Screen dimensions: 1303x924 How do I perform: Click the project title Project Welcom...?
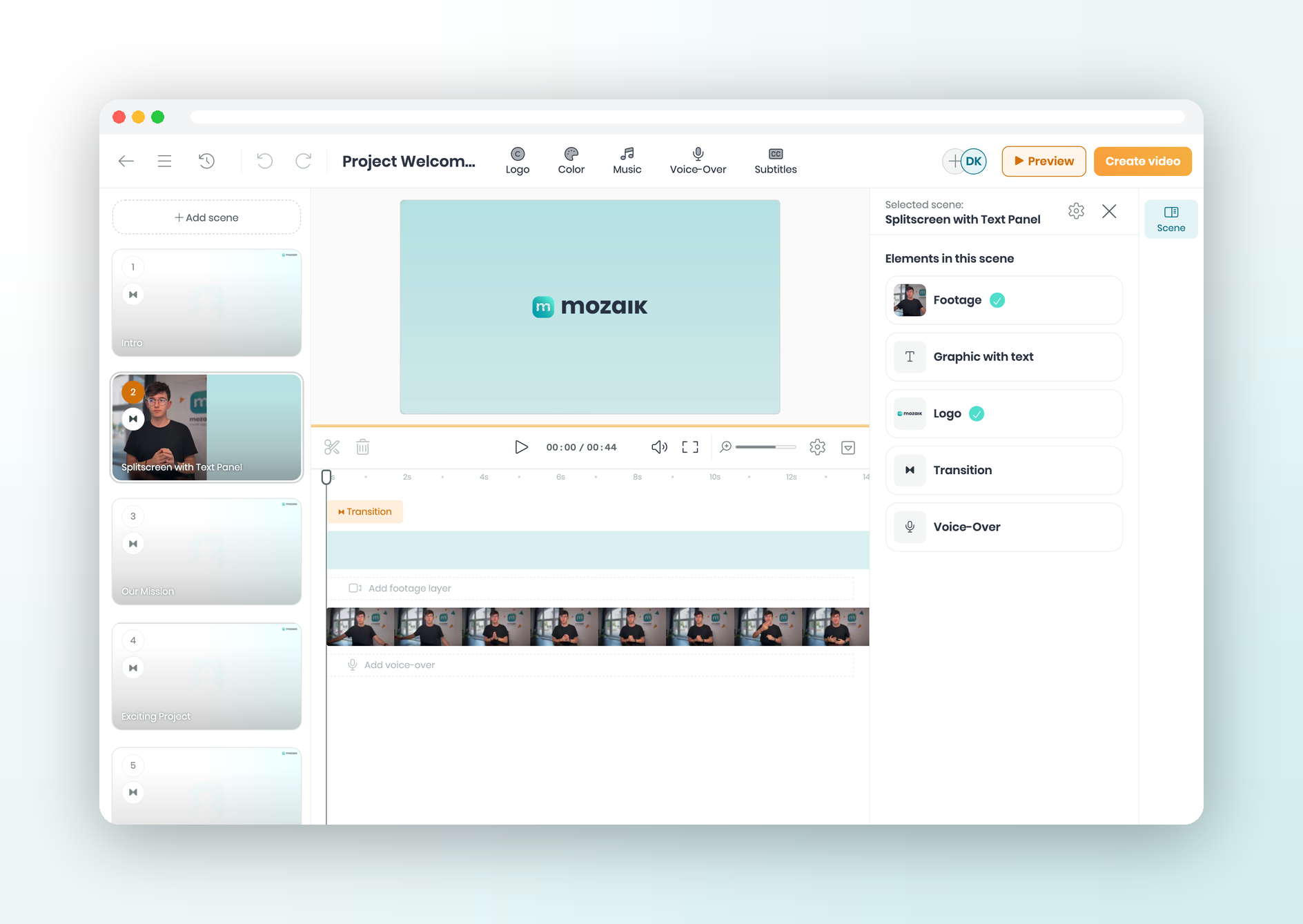point(409,161)
